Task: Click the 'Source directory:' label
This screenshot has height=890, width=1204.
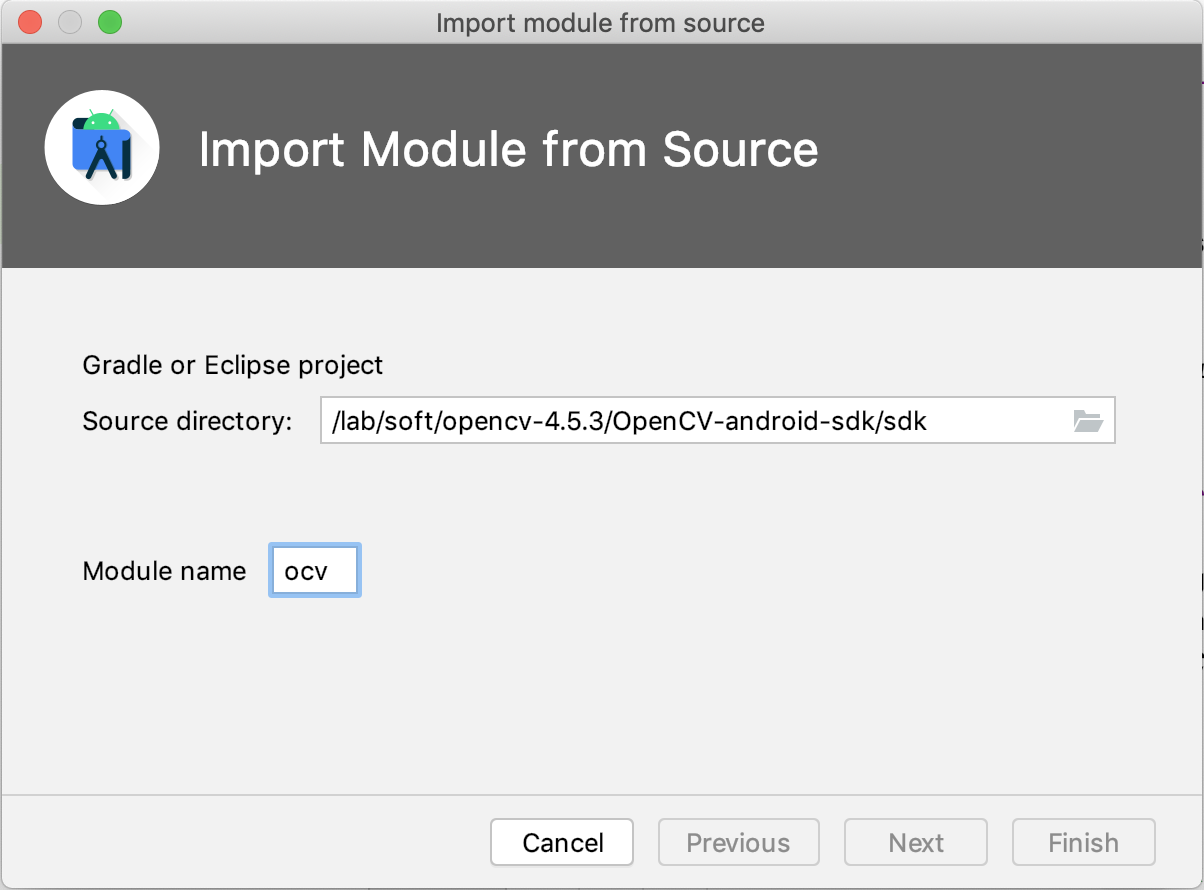Action: [187, 421]
